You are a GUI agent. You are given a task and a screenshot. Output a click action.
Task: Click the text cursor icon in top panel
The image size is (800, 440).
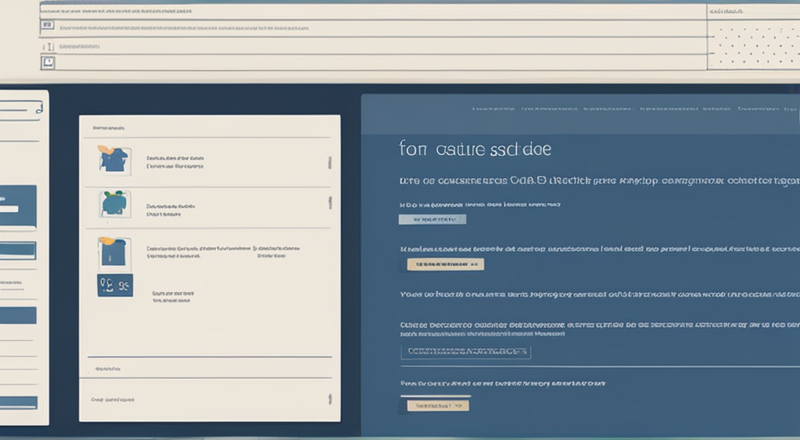[48, 46]
